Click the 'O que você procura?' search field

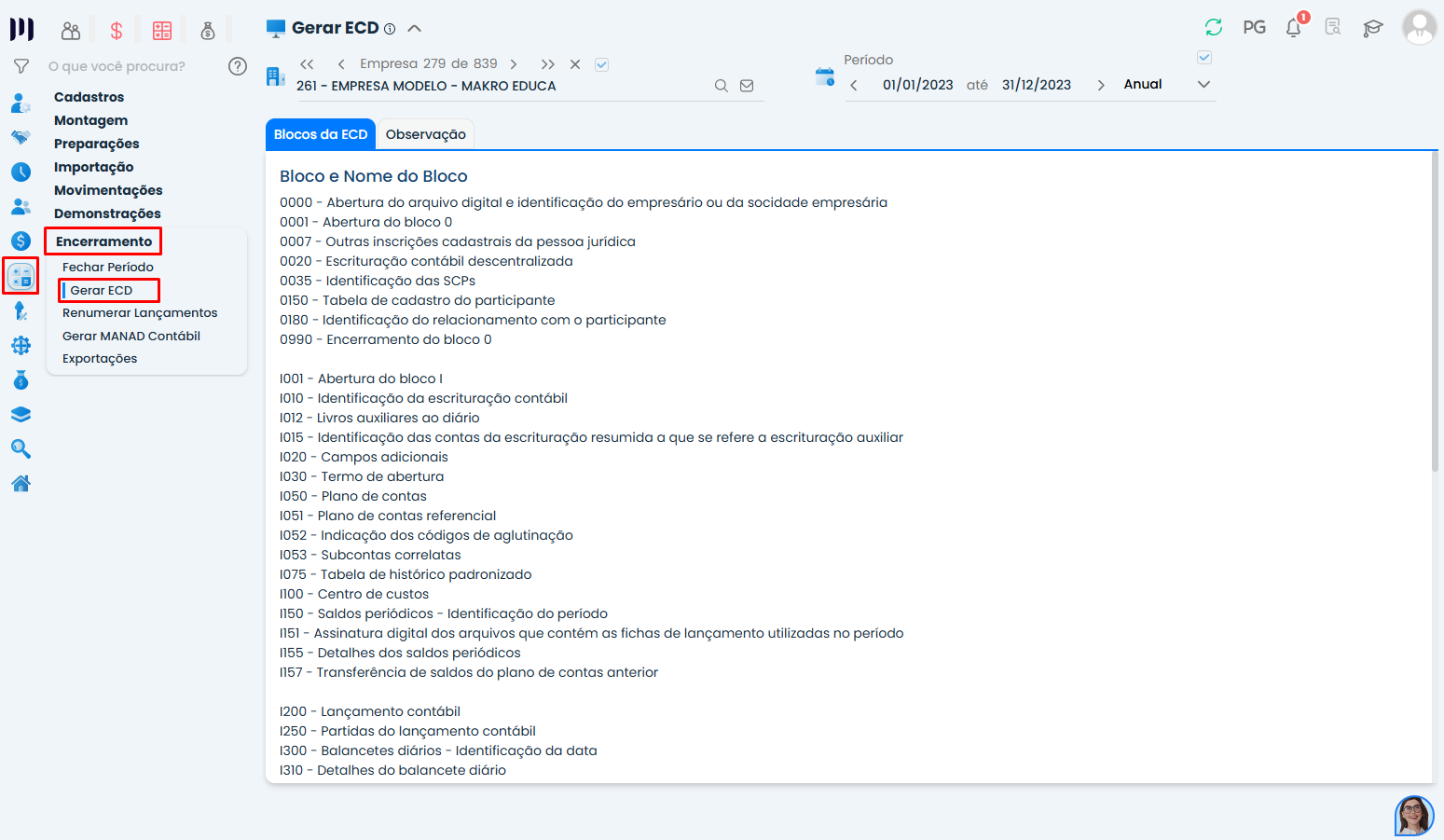click(131, 66)
